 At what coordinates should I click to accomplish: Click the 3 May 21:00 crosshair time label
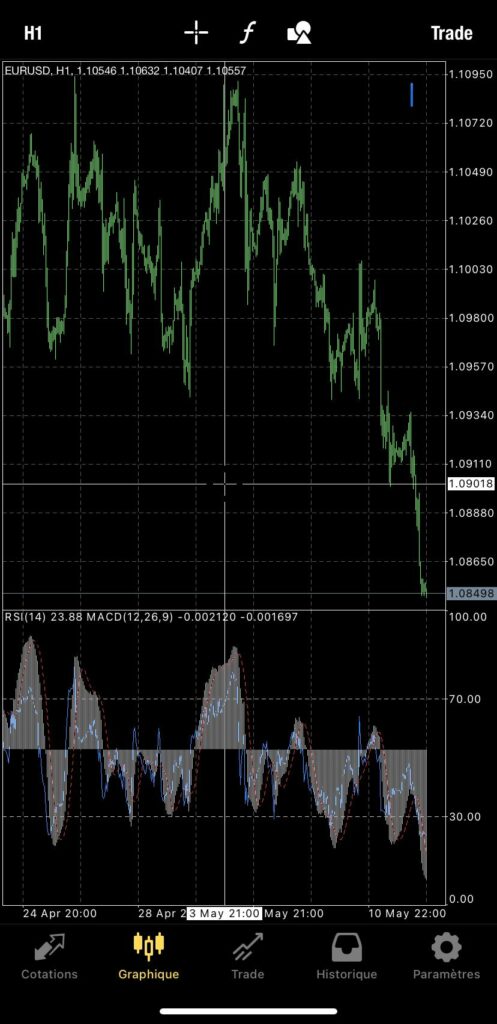[225, 913]
